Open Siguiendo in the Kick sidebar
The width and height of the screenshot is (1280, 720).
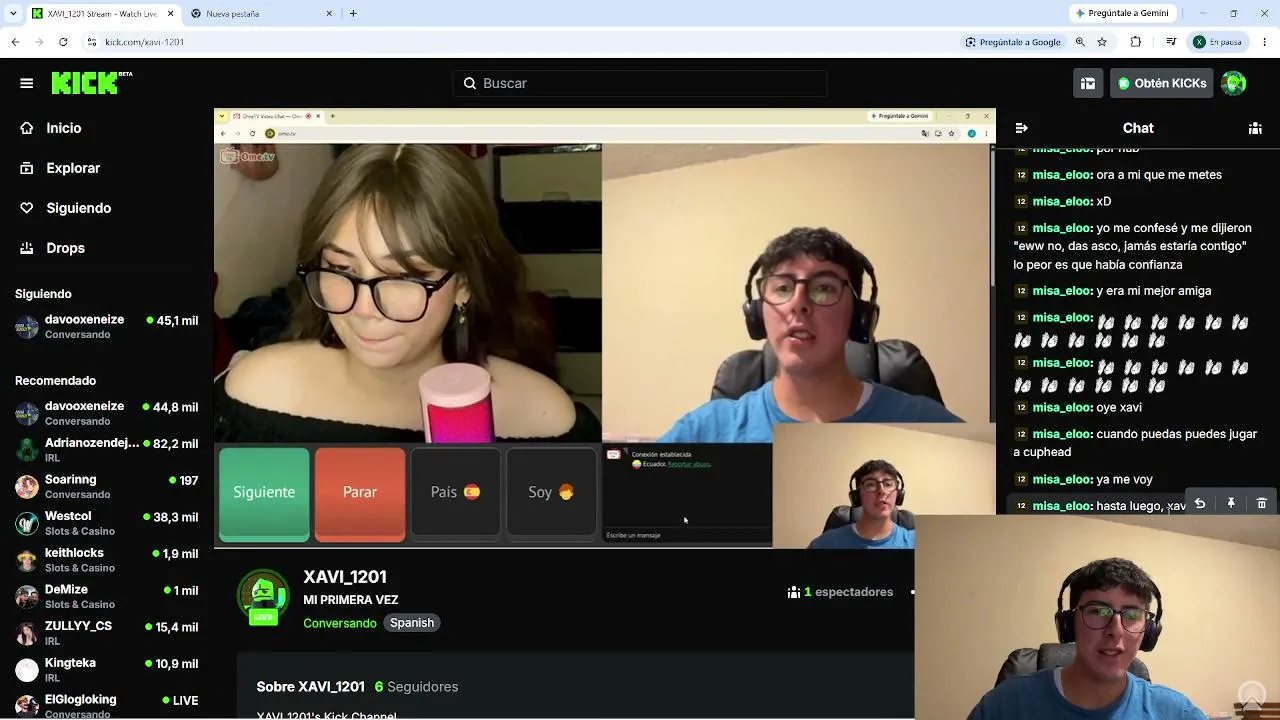pyautogui.click(x=79, y=208)
